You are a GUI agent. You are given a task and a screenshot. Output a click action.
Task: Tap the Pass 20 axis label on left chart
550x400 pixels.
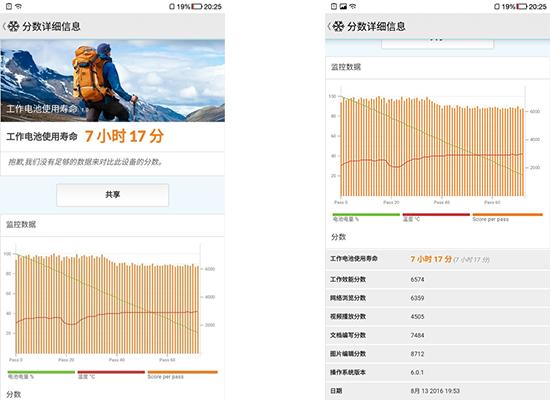pyautogui.click(x=66, y=360)
